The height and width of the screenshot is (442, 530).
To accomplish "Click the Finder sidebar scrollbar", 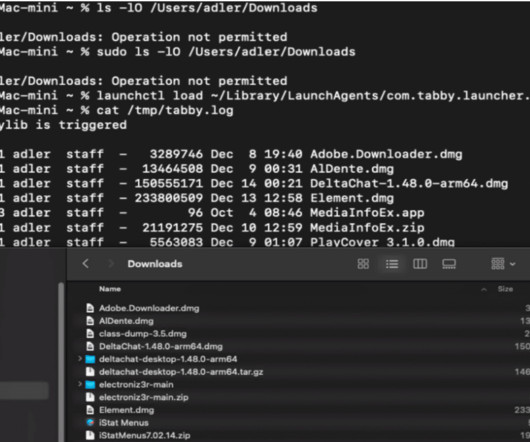I will [61, 362].
